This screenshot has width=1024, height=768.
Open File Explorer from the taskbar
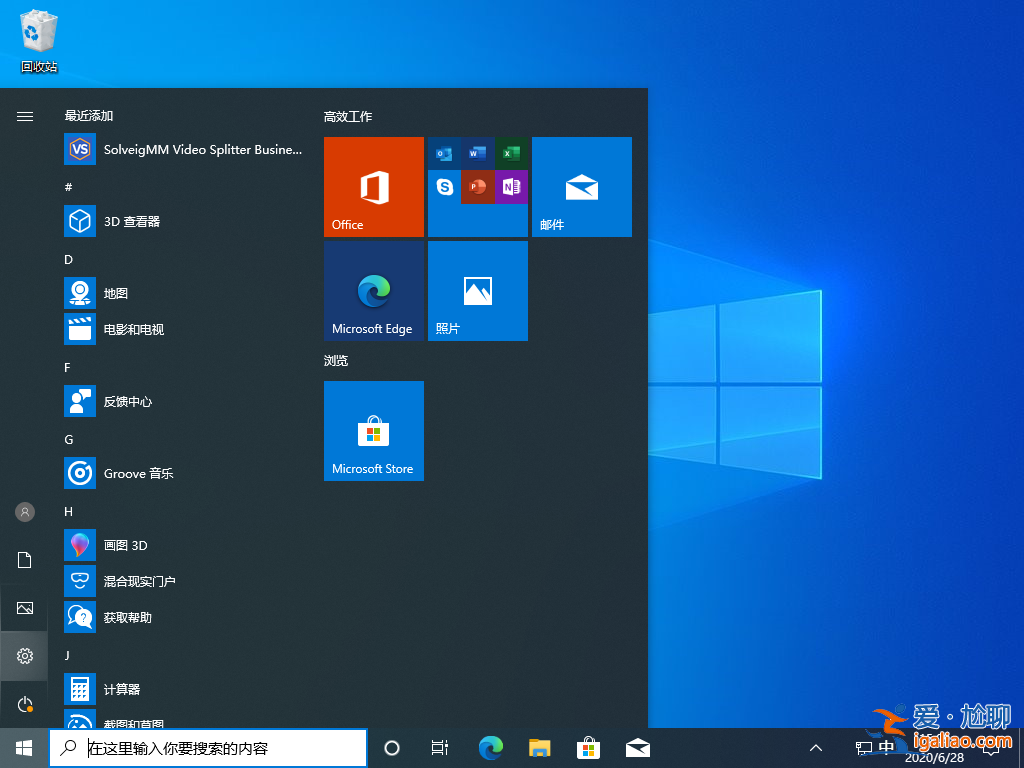click(x=539, y=747)
